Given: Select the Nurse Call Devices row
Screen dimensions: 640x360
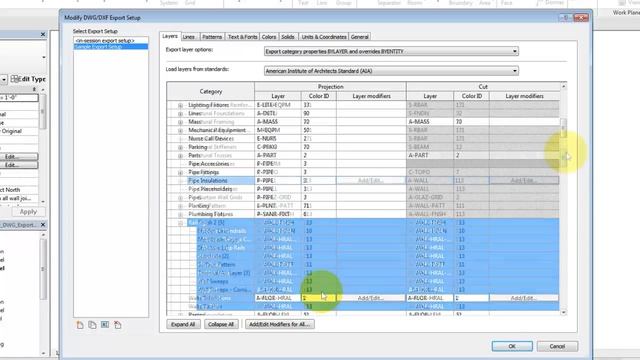Looking at the screenshot, I should point(211,139).
